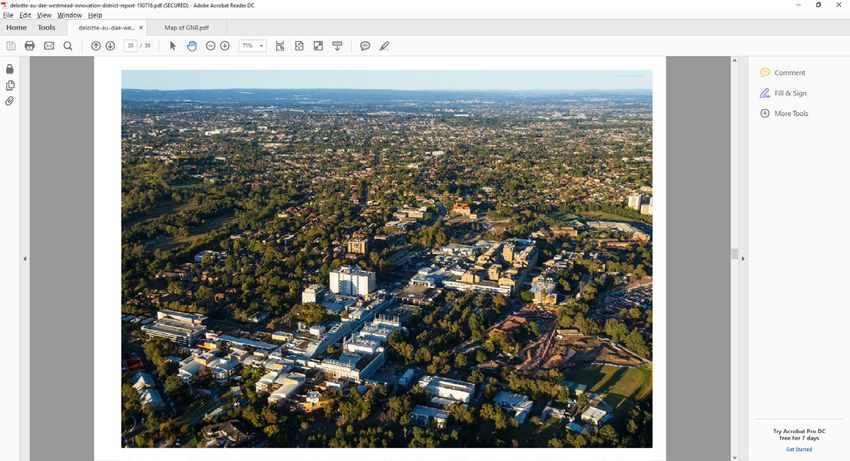Open the find text magnifier icon

click(x=68, y=46)
